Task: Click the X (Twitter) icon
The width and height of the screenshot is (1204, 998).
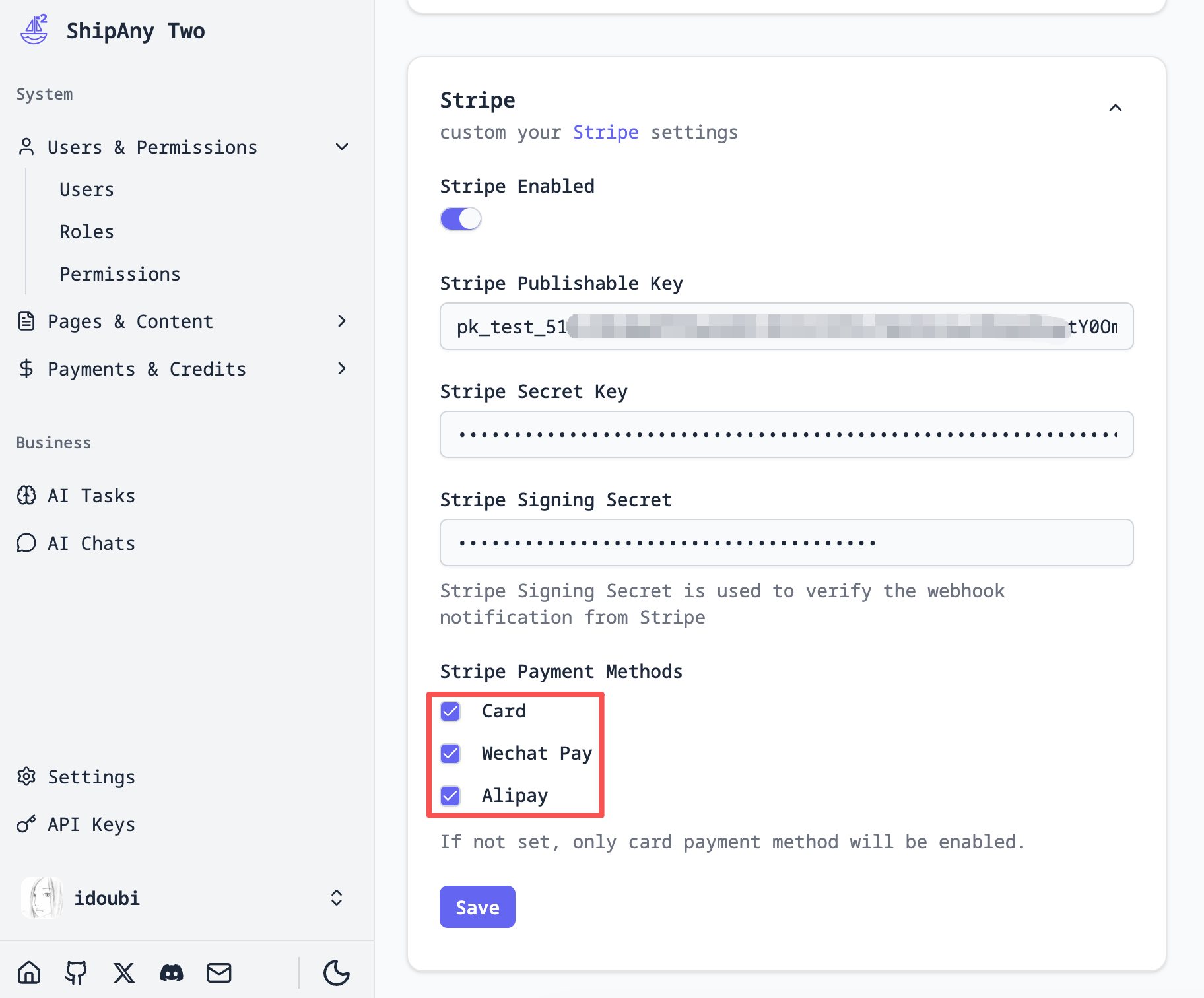Action: tap(124, 972)
